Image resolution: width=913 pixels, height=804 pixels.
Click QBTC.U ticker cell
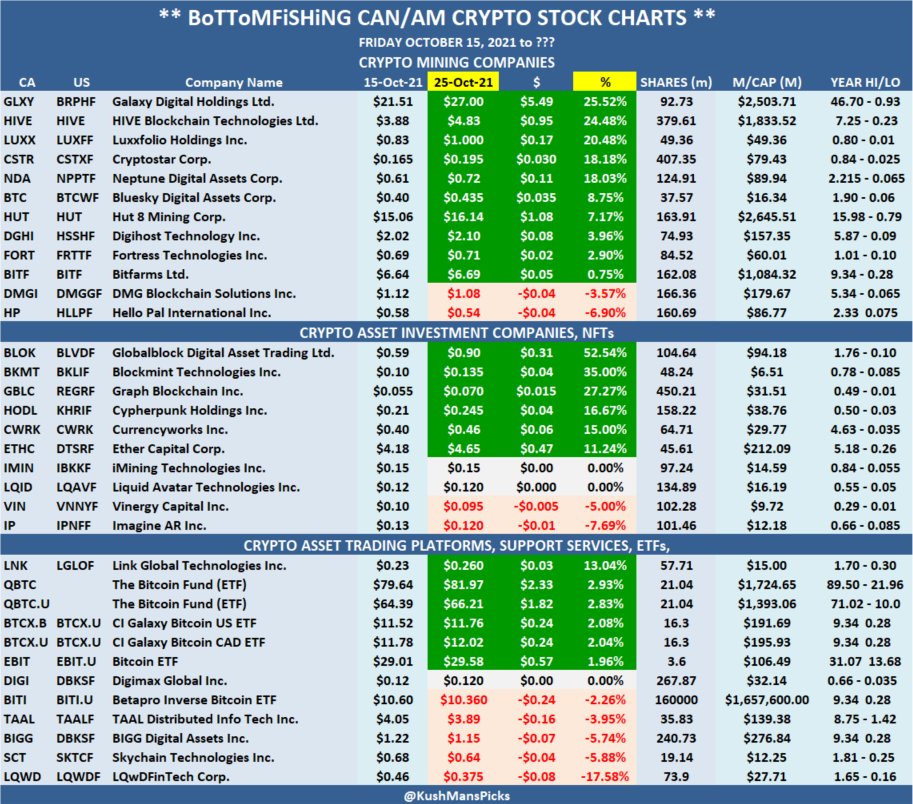27,604
